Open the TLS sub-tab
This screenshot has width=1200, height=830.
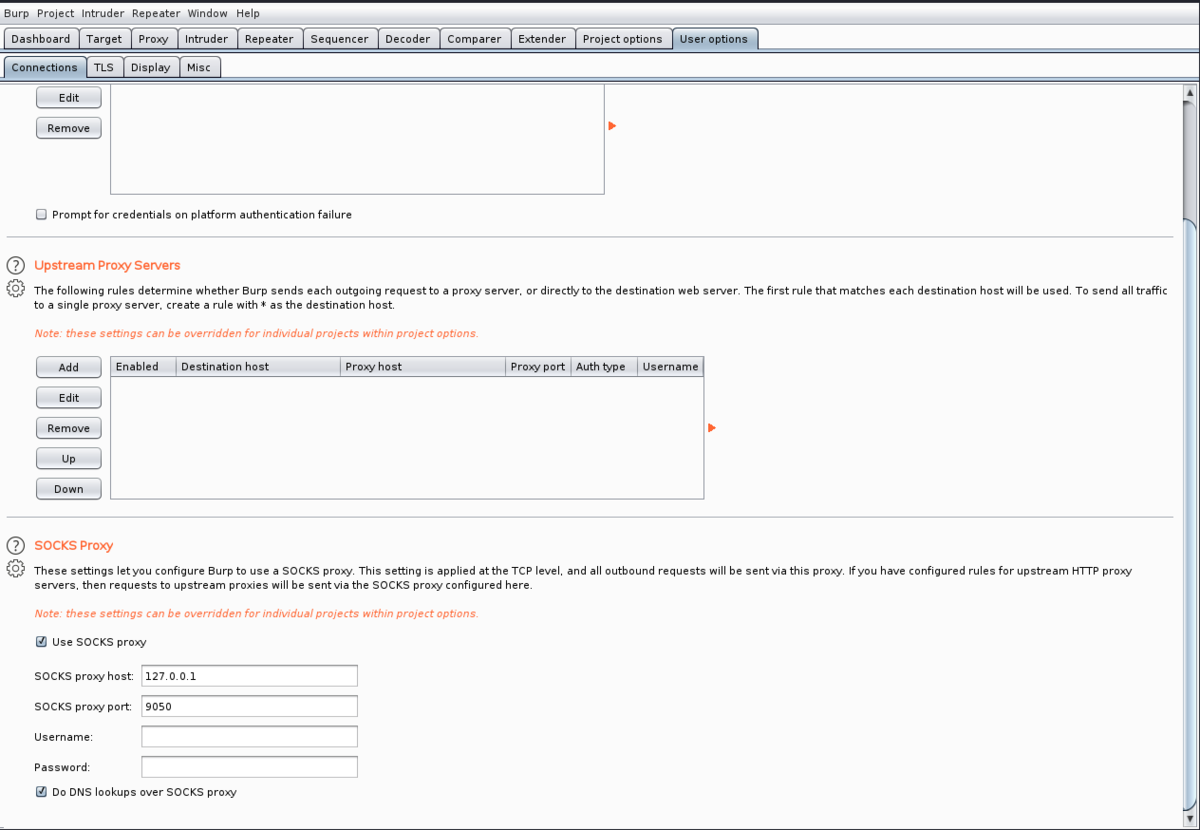pos(104,67)
